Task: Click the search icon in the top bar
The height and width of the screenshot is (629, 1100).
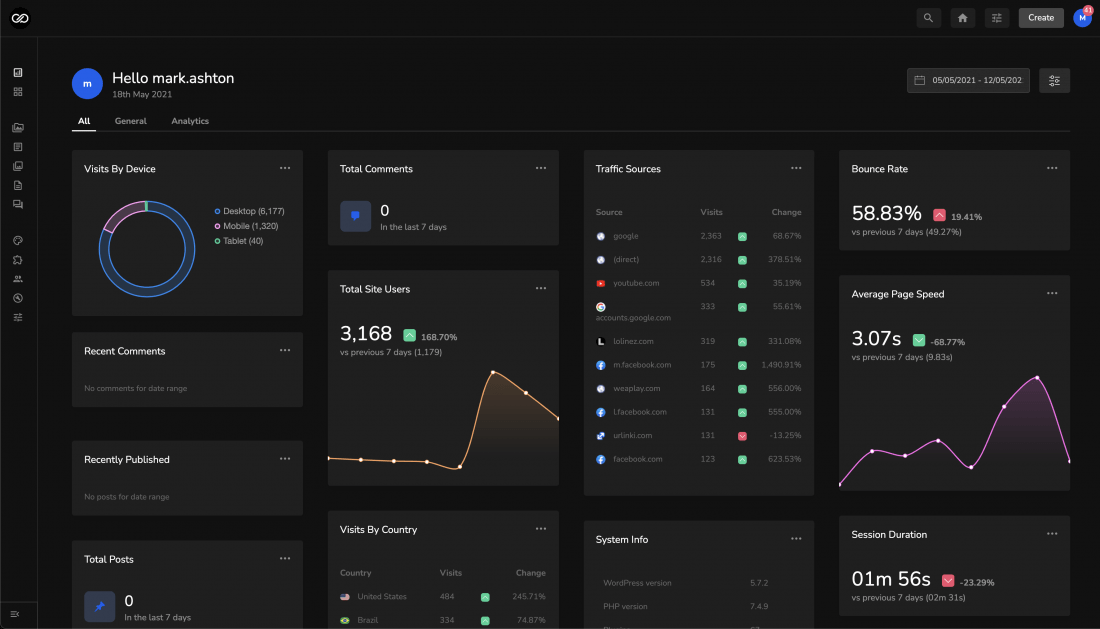Action: (928, 18)
